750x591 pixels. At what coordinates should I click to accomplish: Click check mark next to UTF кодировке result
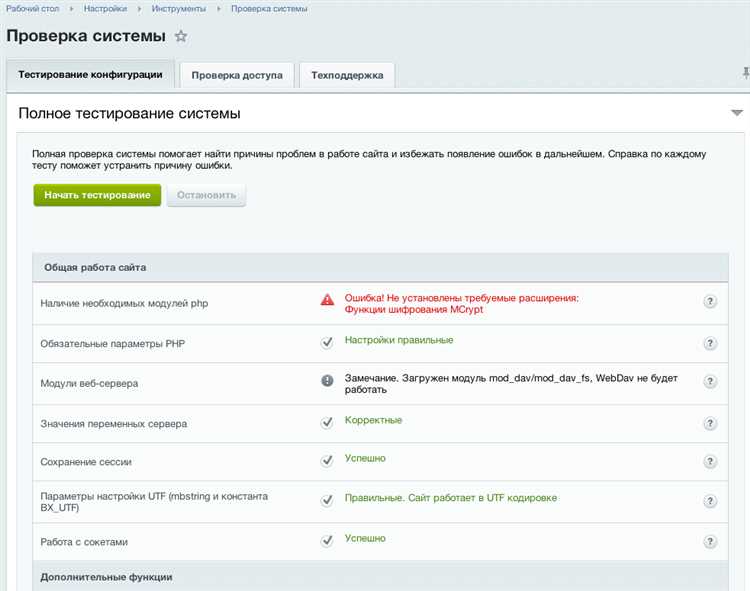tap(327, 500)
